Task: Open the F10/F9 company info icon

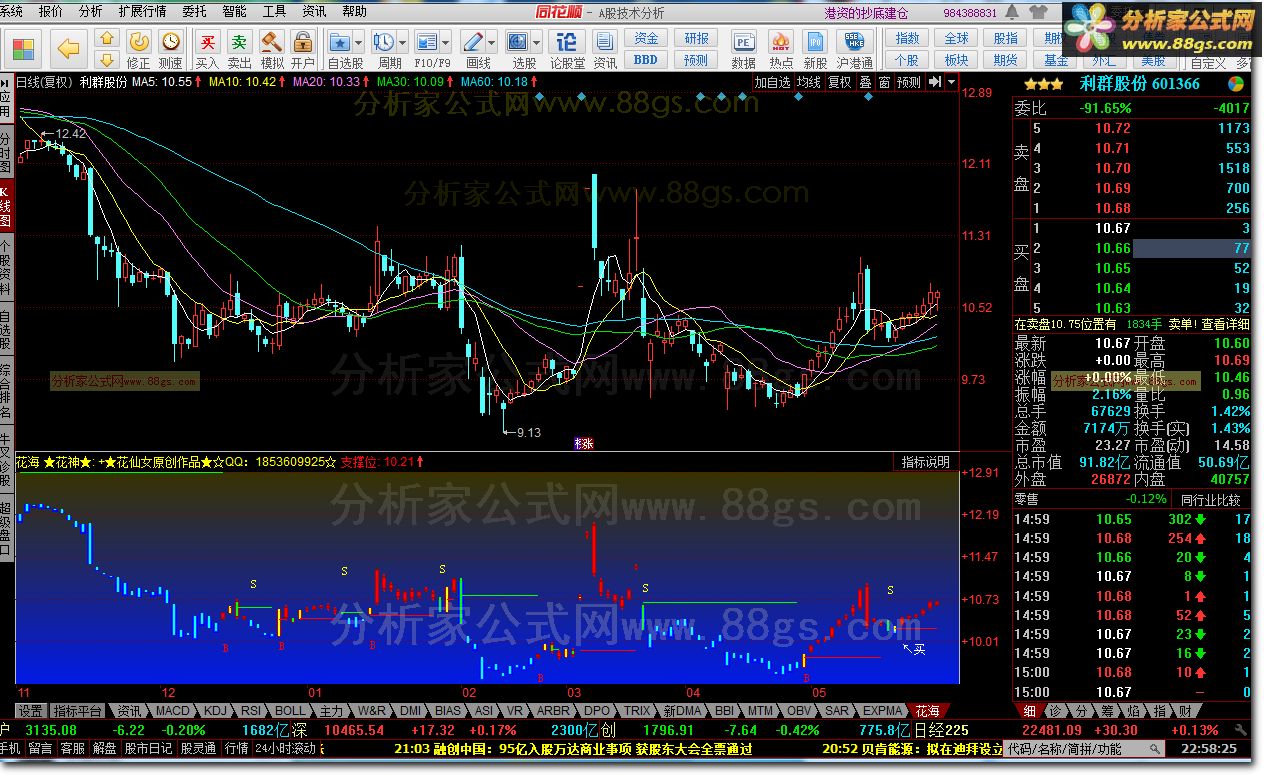Action: [427, 41]
